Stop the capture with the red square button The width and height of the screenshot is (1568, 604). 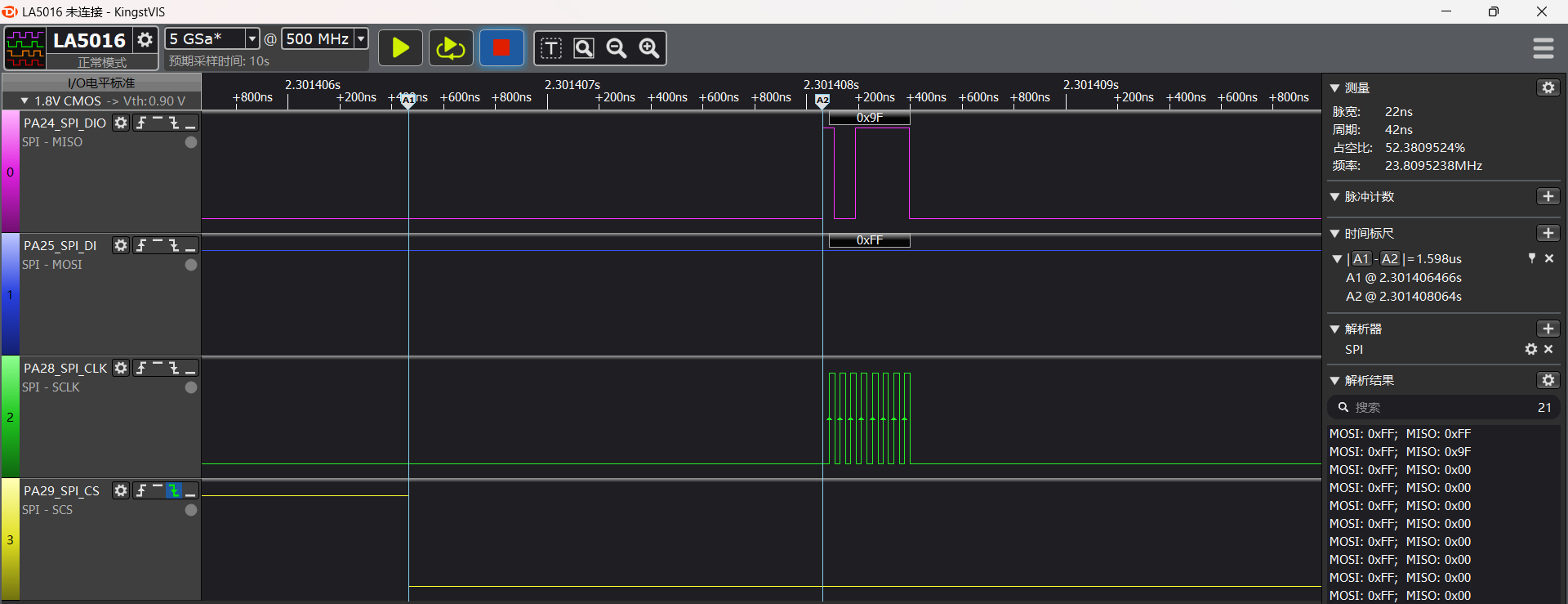pos(501,48)
